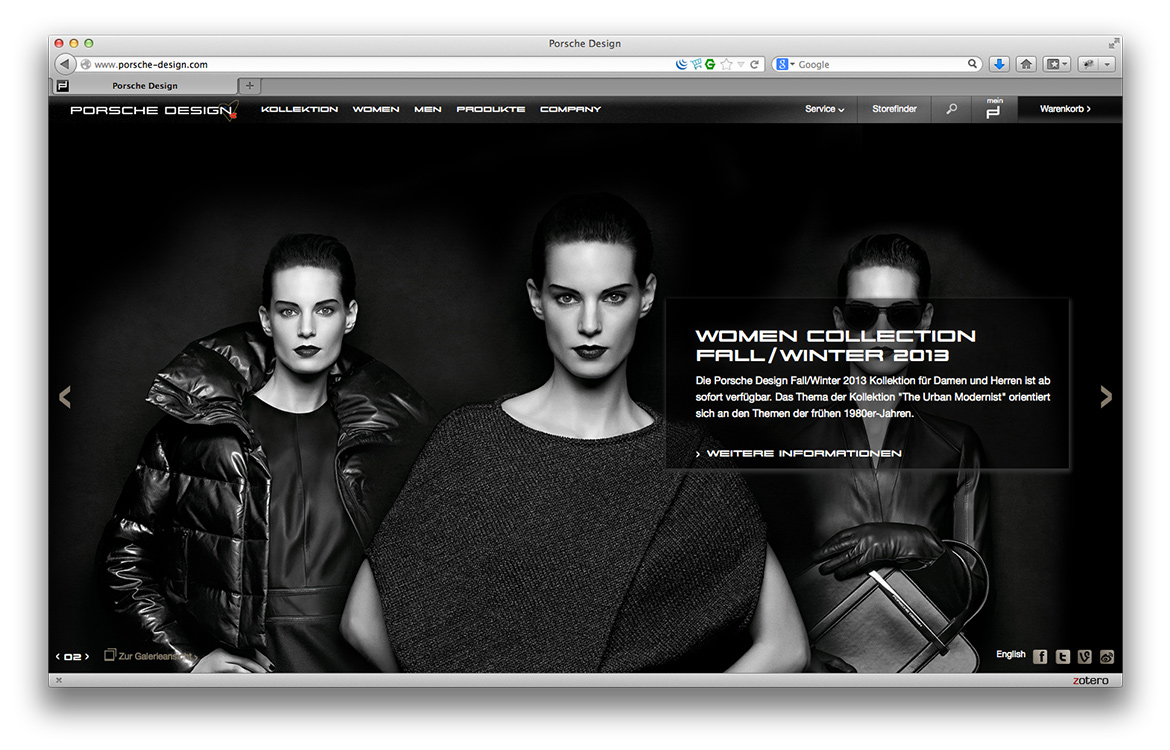Image resolution: width=1170 pixels, height=750 pixels.
Task: Click the site search magnifier icon
Action: 951,109
